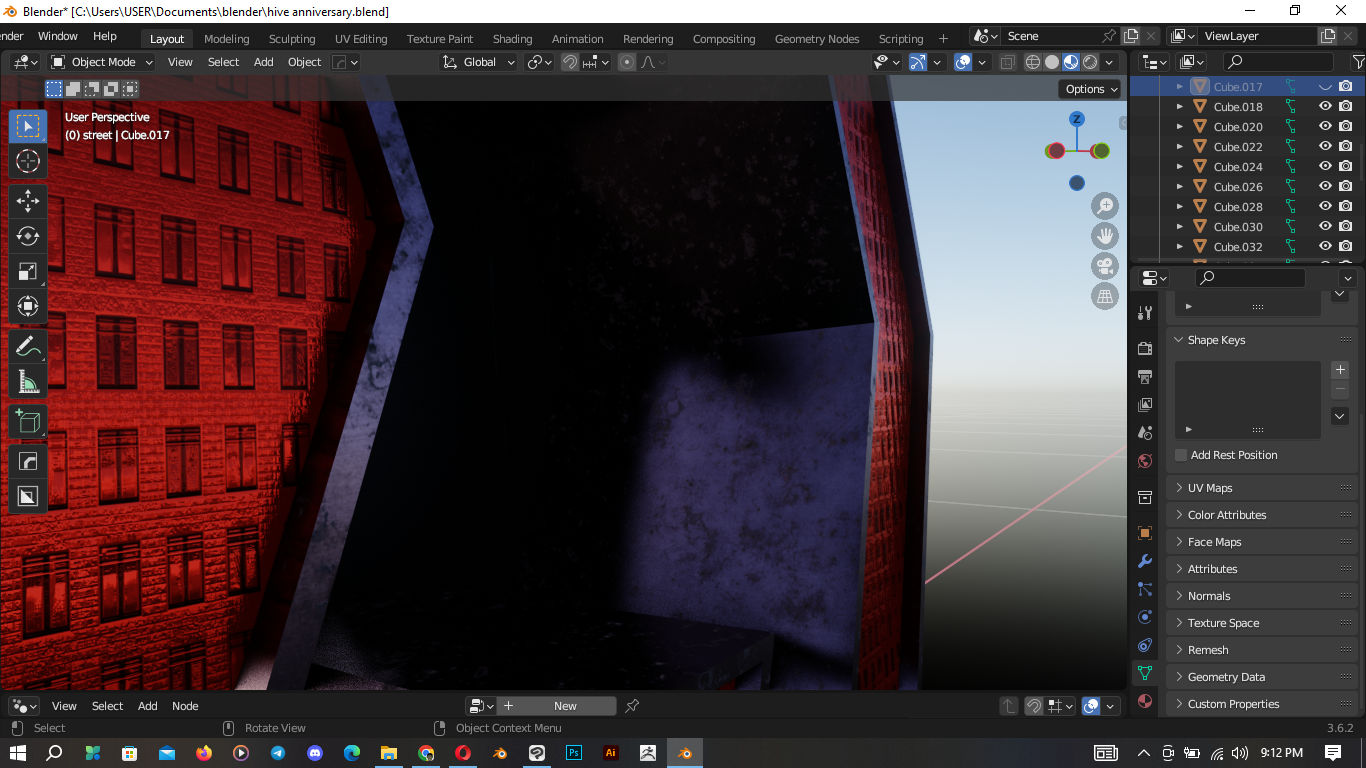The height and width of the screenshot is (768, 1366).
Task: Open Photoshop from the Windows taskbar
Action: click(x=574, y=752)
